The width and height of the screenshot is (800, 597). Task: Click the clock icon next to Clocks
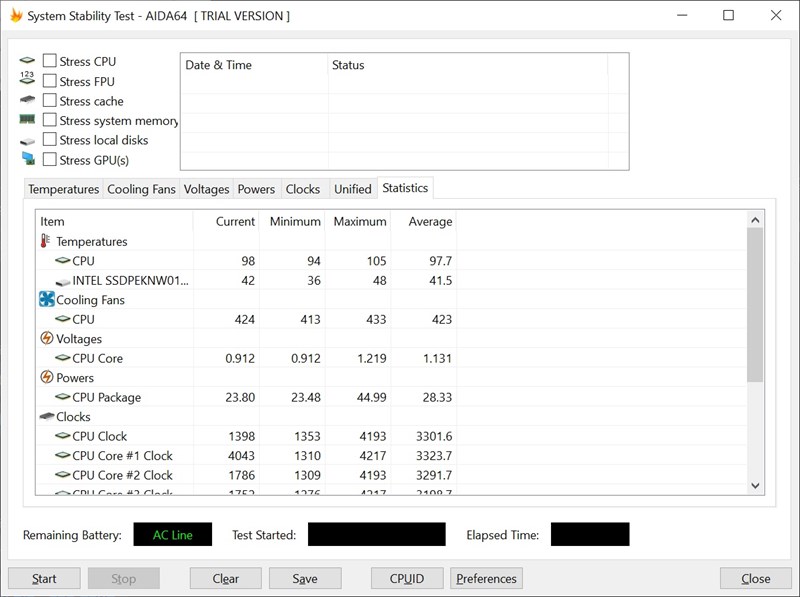[47, 416]
